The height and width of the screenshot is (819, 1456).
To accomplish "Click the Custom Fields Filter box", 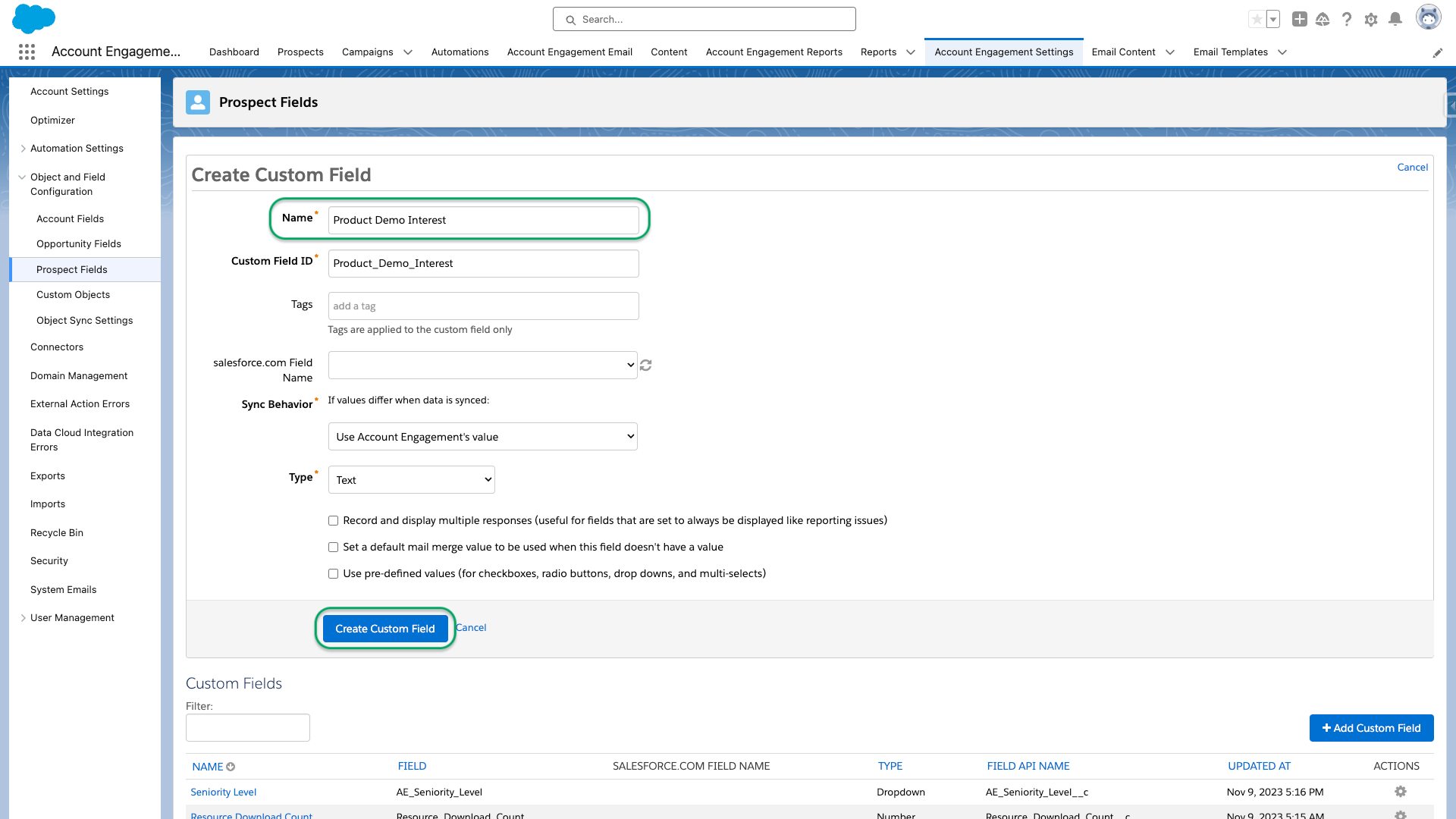I will pyautogui.click(x=248, y=728).
